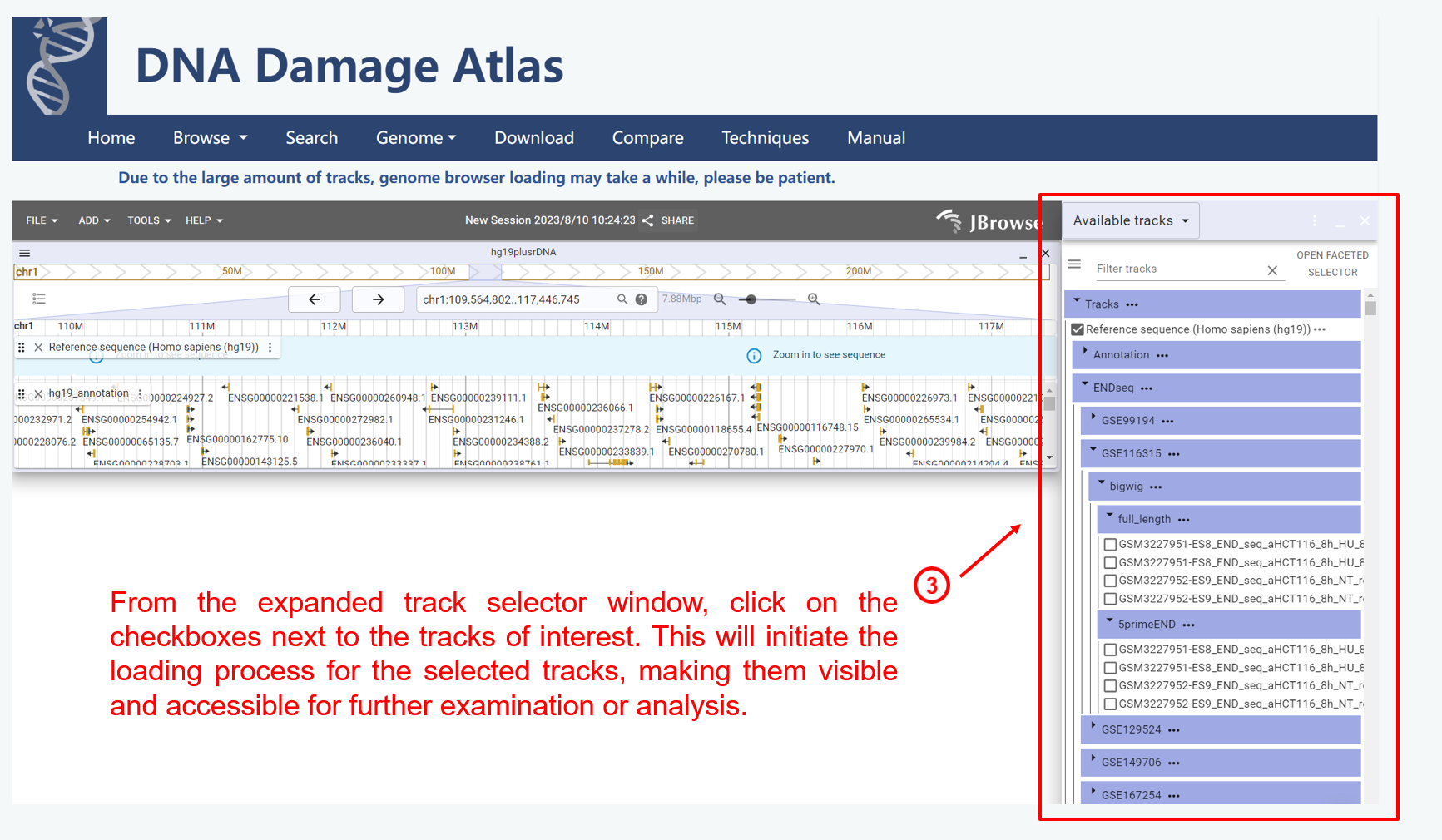
Task: Open the Techniques page in navbar
Action: coord(765,138)
